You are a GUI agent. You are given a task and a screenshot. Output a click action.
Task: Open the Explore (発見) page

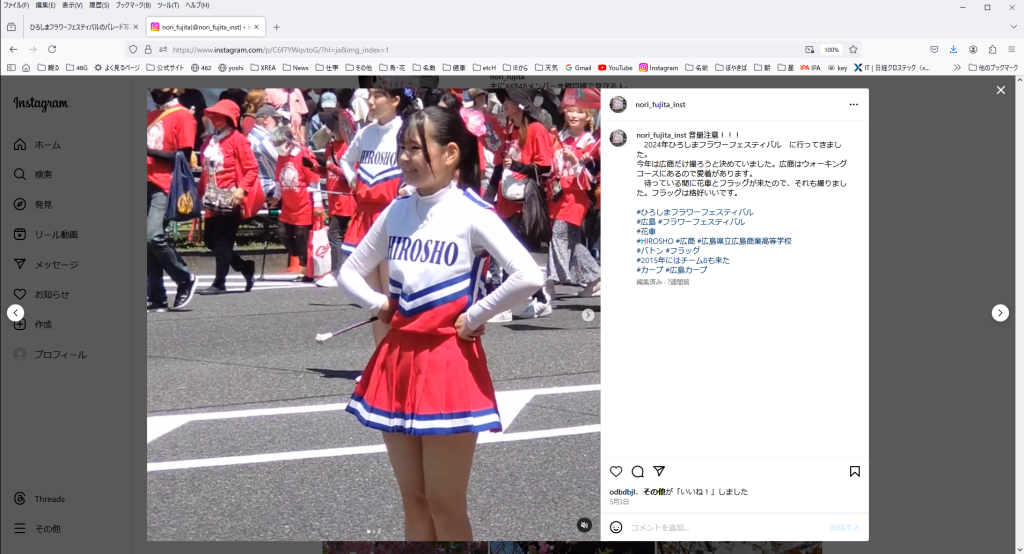click(x=33, y=204)
